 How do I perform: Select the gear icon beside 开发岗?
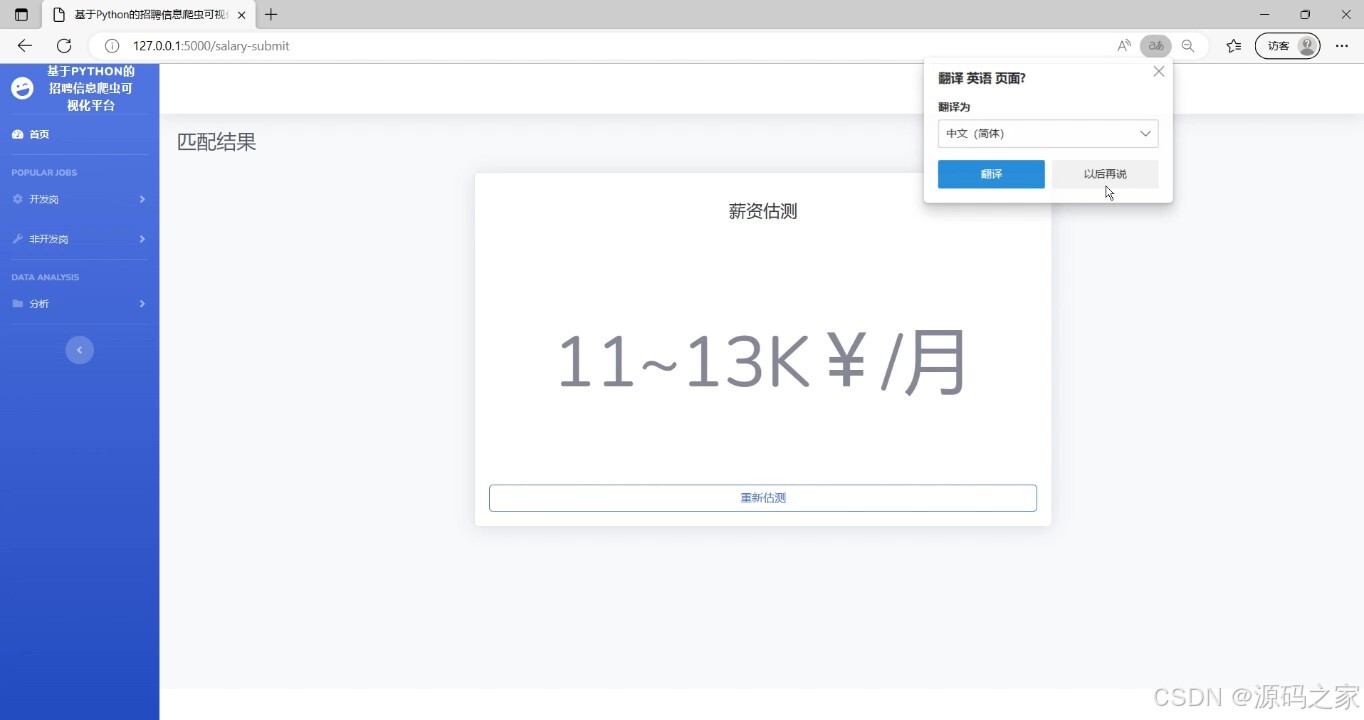[x=18, y=199]
